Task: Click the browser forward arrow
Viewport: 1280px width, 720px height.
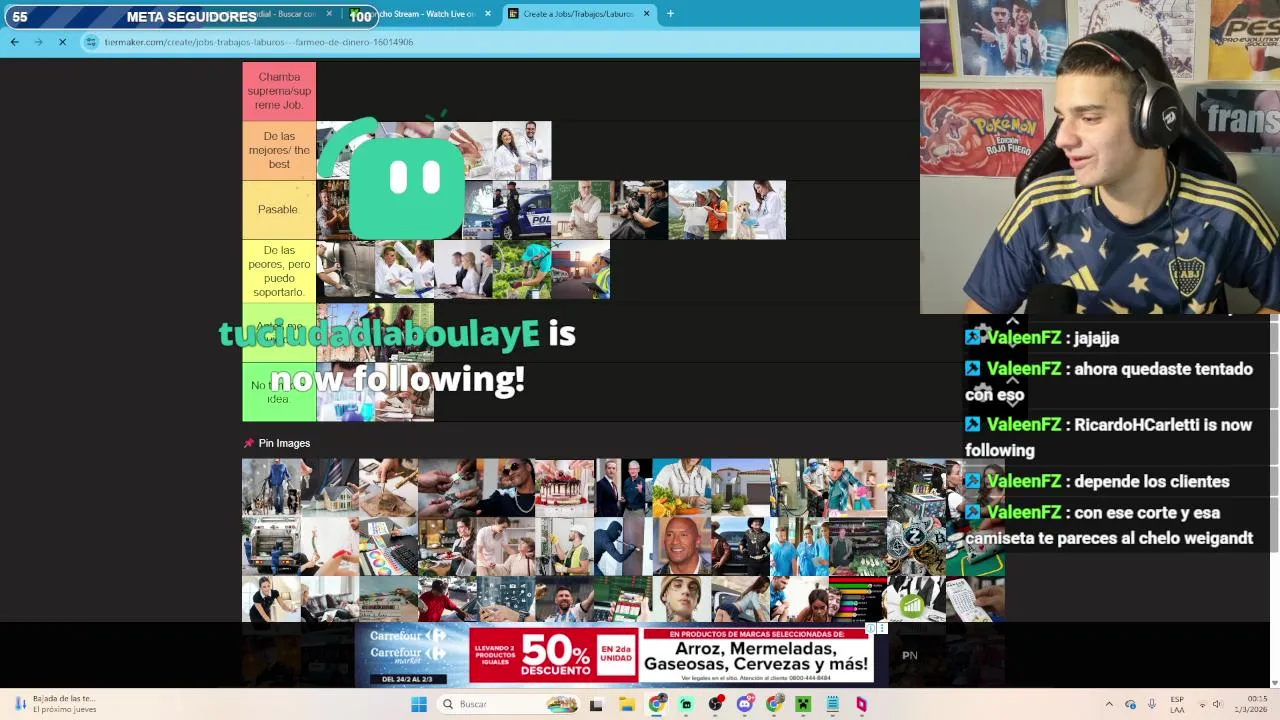Action: coord(38,42)
